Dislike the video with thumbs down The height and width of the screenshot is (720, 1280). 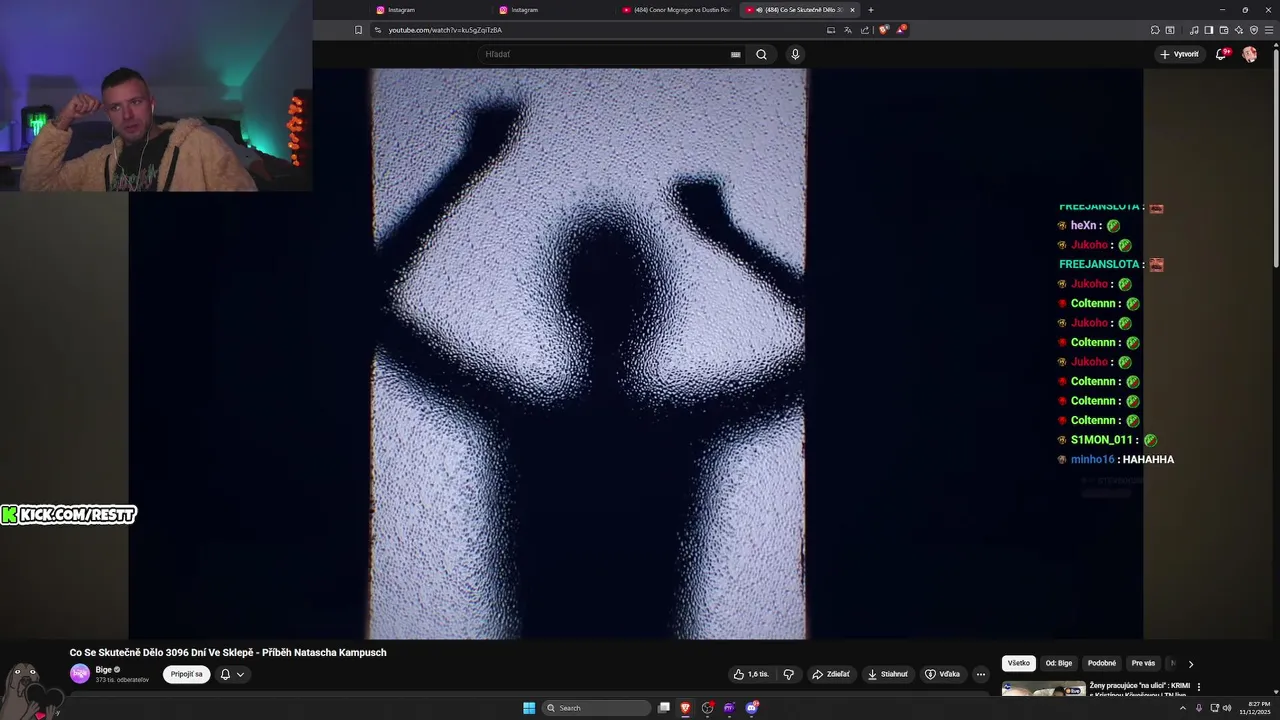(789, 674)
